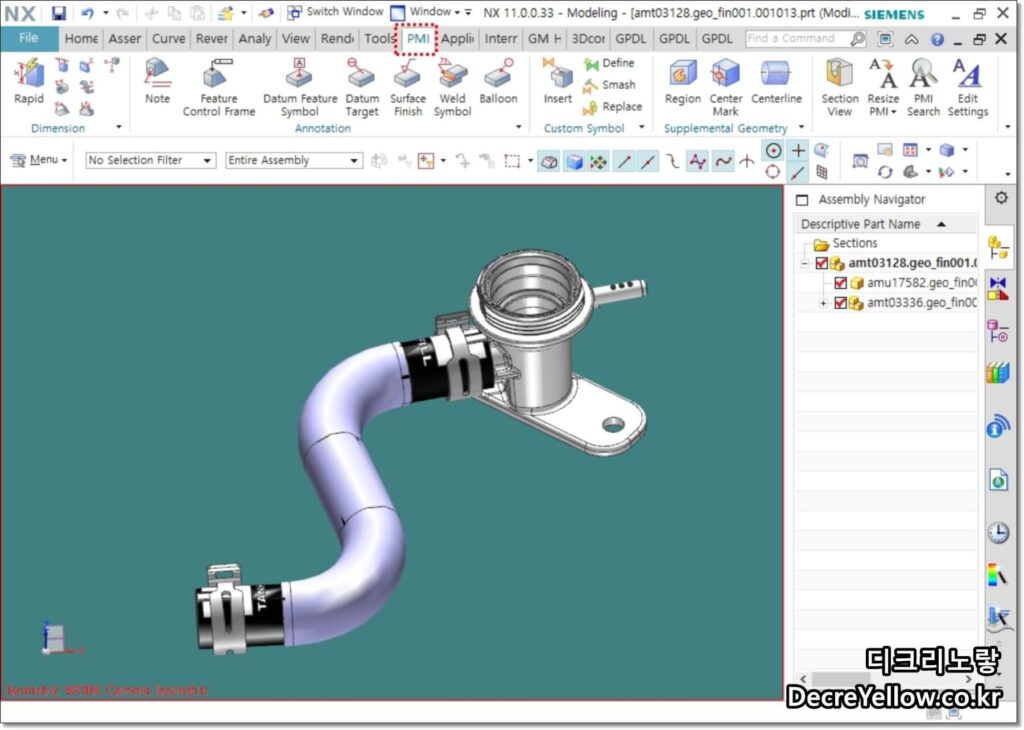
Task: Expand the Annotation group arrow
Action: click(x=519, y=127)
